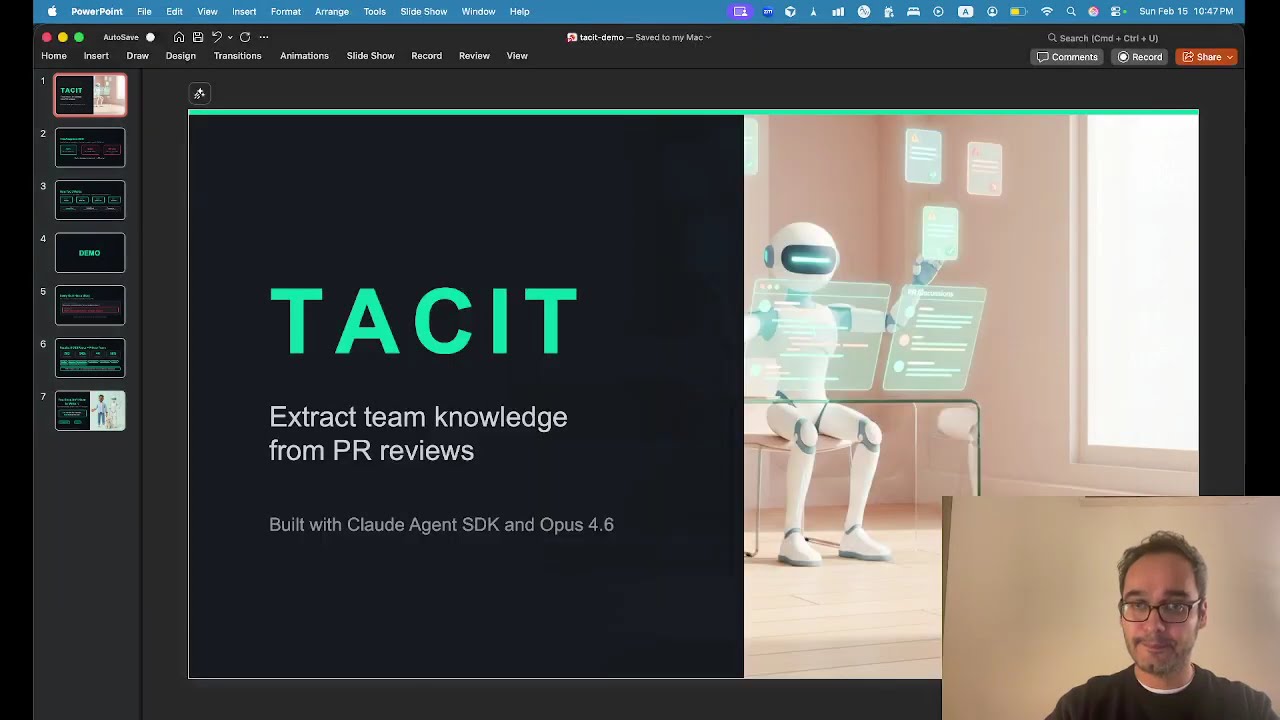Screen dimensions: 1280x720
Task: Click the Designer ideas icon above the slide
Action: [199, 94]
